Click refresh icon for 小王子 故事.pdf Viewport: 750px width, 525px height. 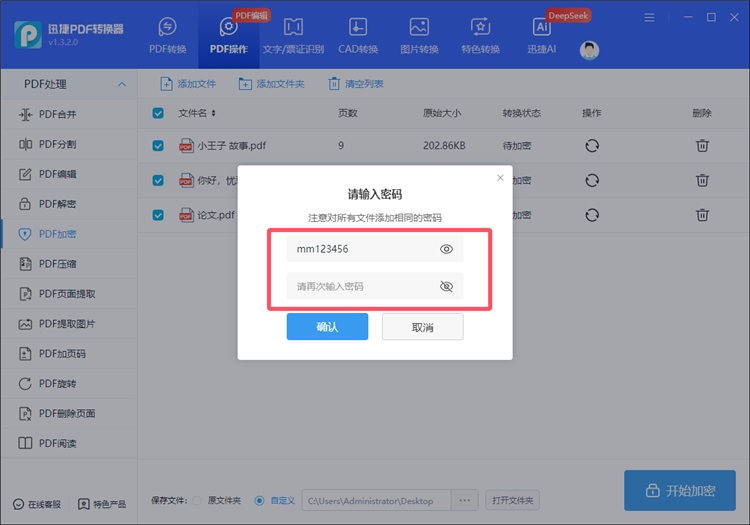click(592, 146)
